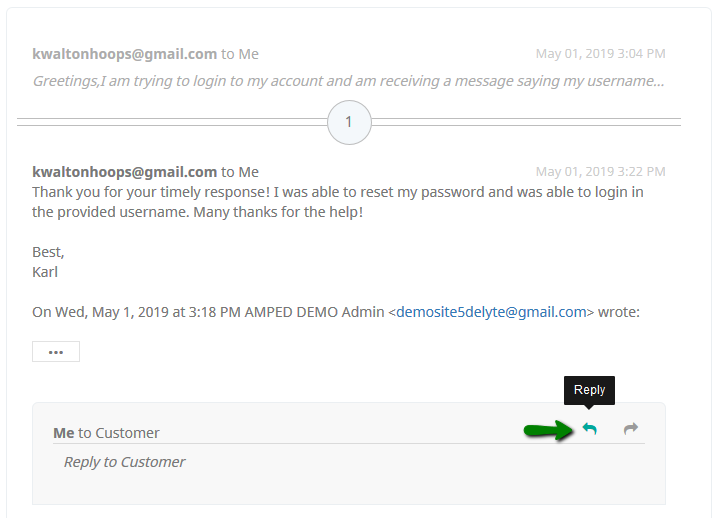The image size is (719, 518).
Task: Click the May 01, 2019 3:22 PM timestamp
Action: [x=600, y=171]
